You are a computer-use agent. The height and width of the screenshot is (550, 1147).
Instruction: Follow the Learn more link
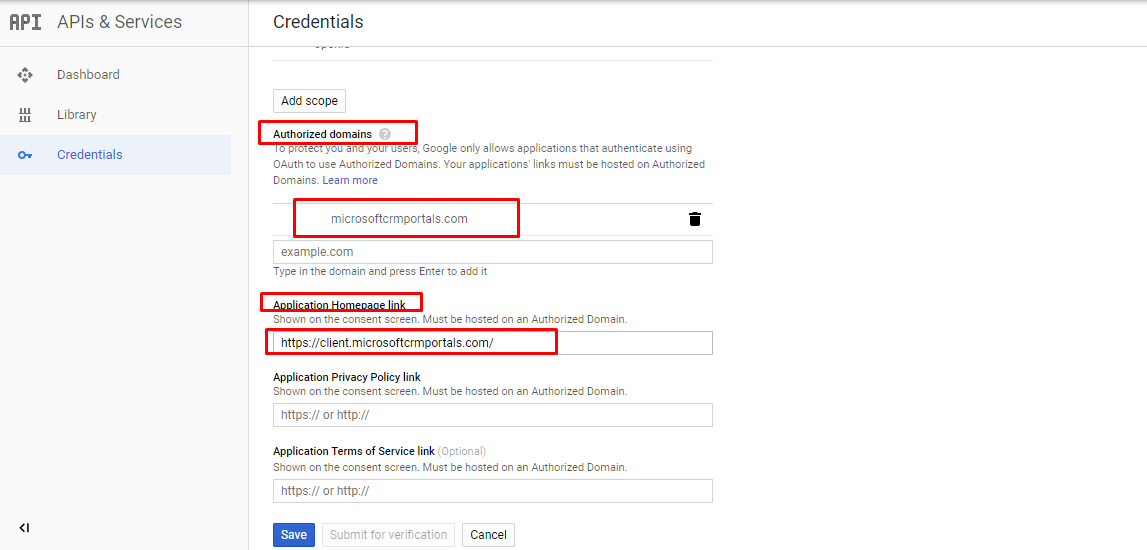point(350,180)
